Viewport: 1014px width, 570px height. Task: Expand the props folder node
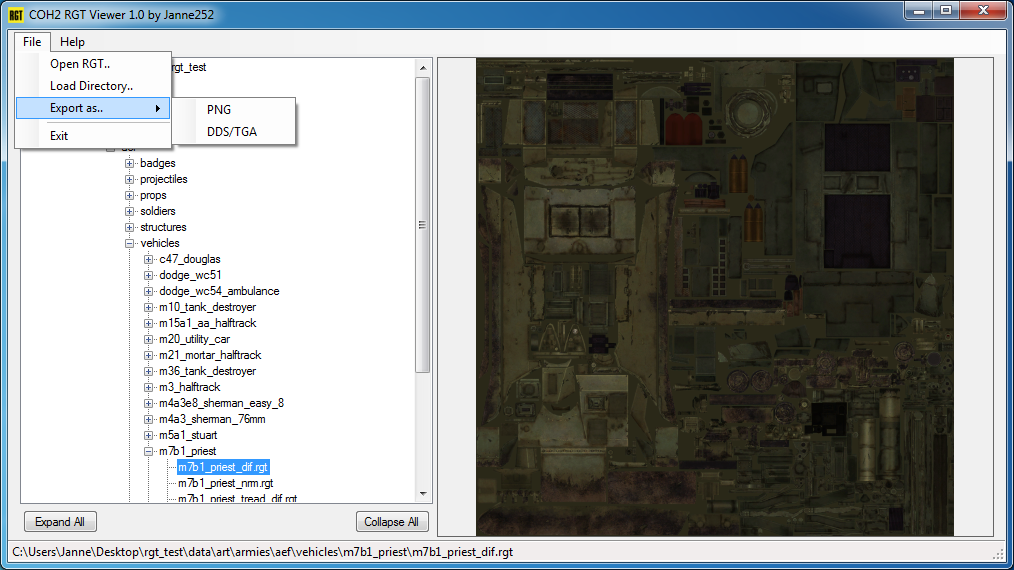tap(129, 195)
